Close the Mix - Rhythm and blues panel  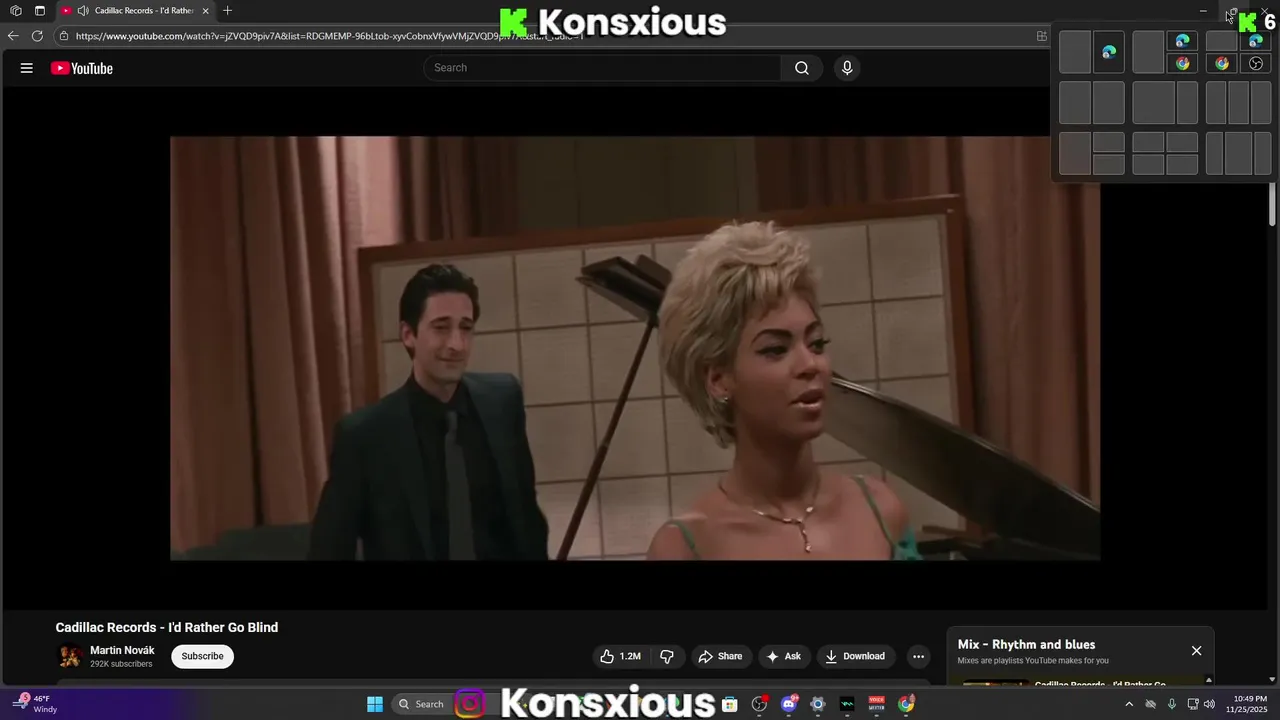coord(1196,651)
